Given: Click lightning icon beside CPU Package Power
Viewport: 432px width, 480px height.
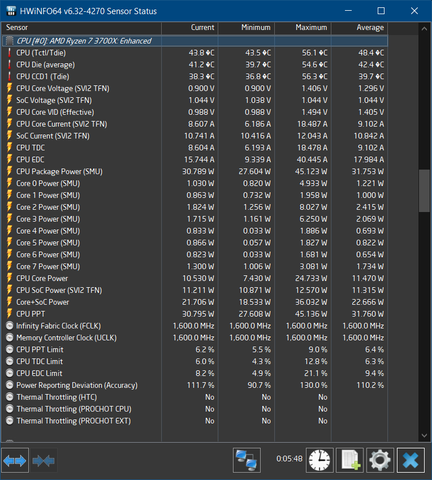Looking at the screenshot, I should [10, 171].
